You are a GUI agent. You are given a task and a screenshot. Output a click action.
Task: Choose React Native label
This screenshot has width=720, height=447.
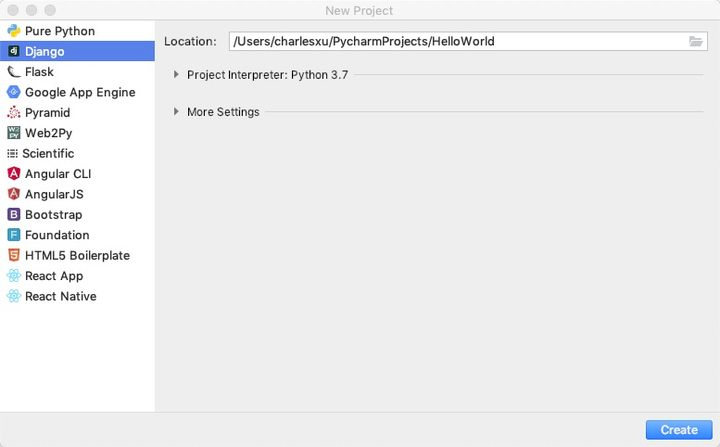[x=61, y=296]
